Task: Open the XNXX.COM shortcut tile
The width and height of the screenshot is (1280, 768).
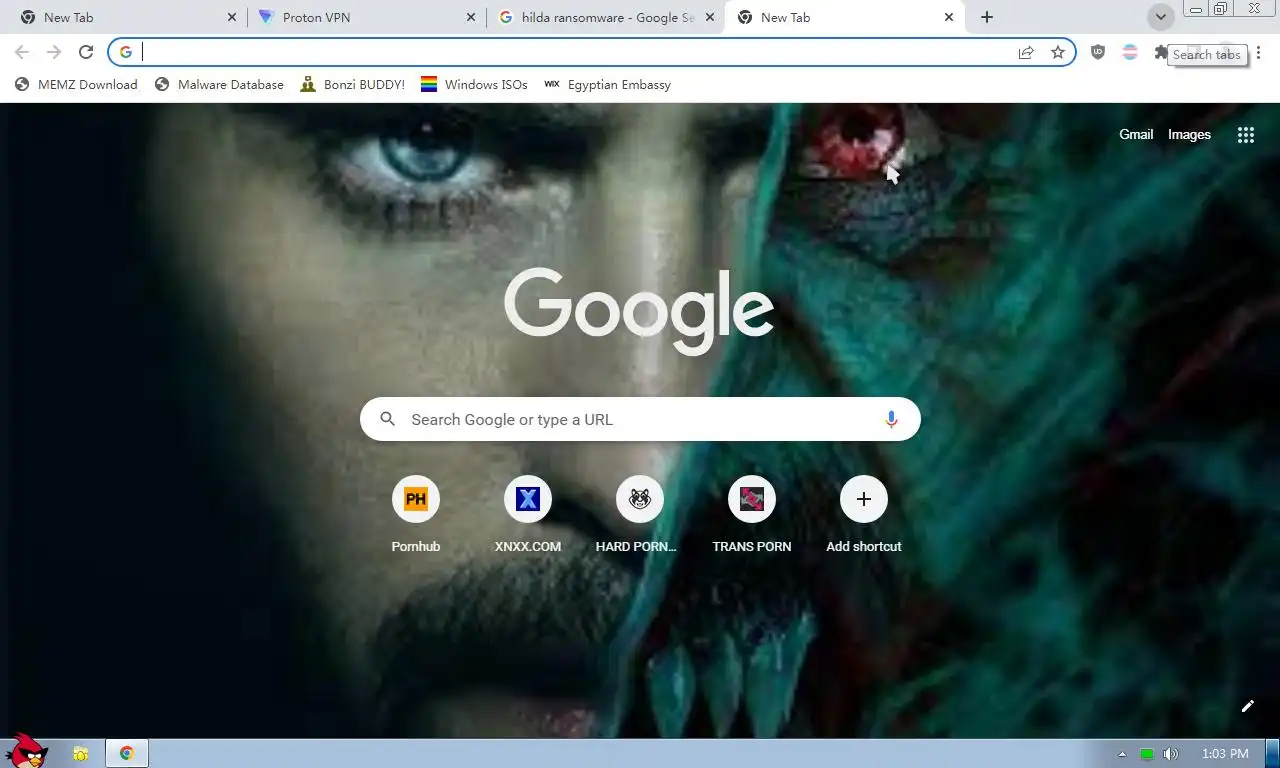Action: click(528, 515)
